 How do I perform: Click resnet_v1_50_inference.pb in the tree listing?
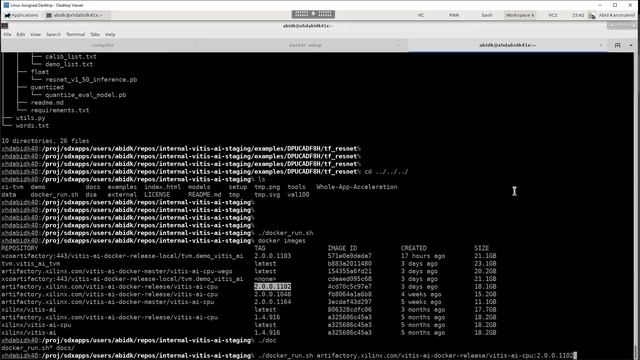click(x=91, y=80)
